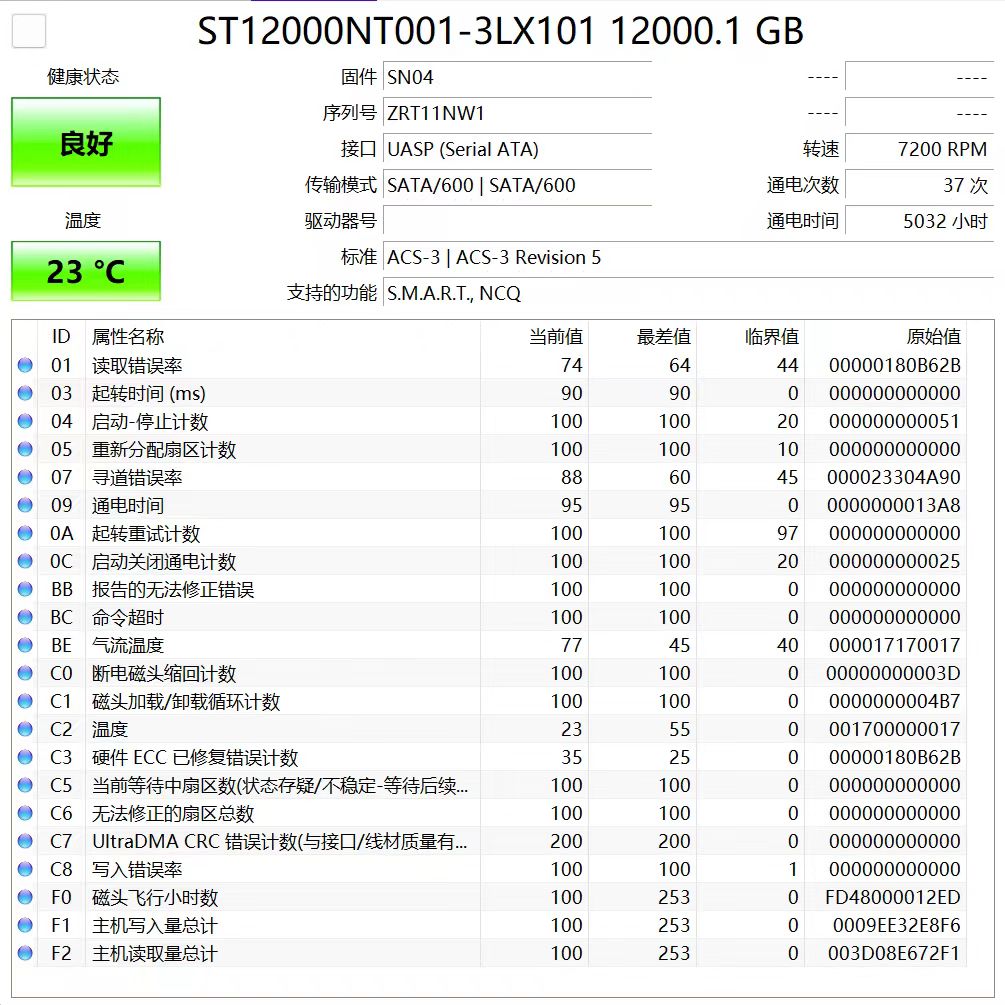Click the green 健康状态 indicator showing 良好
Viewport: 1005px width, 1005px height.
85,142
